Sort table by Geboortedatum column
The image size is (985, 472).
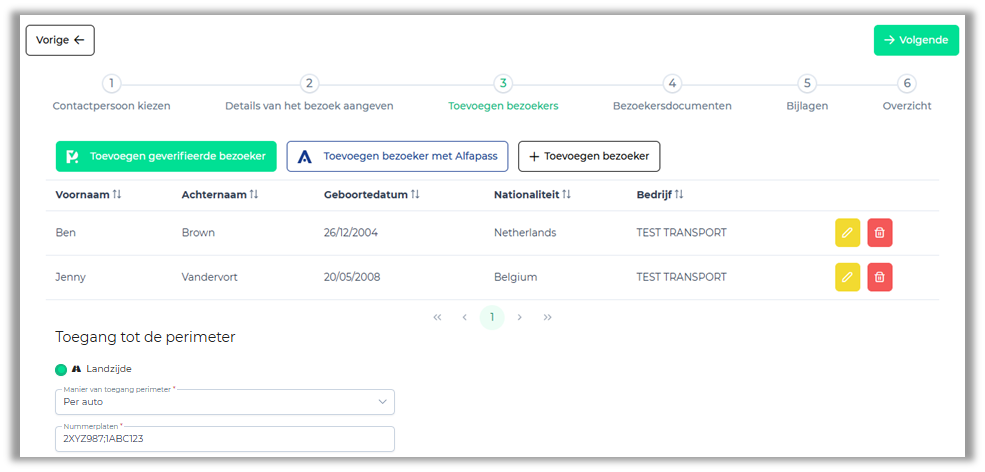coord(415,195)
